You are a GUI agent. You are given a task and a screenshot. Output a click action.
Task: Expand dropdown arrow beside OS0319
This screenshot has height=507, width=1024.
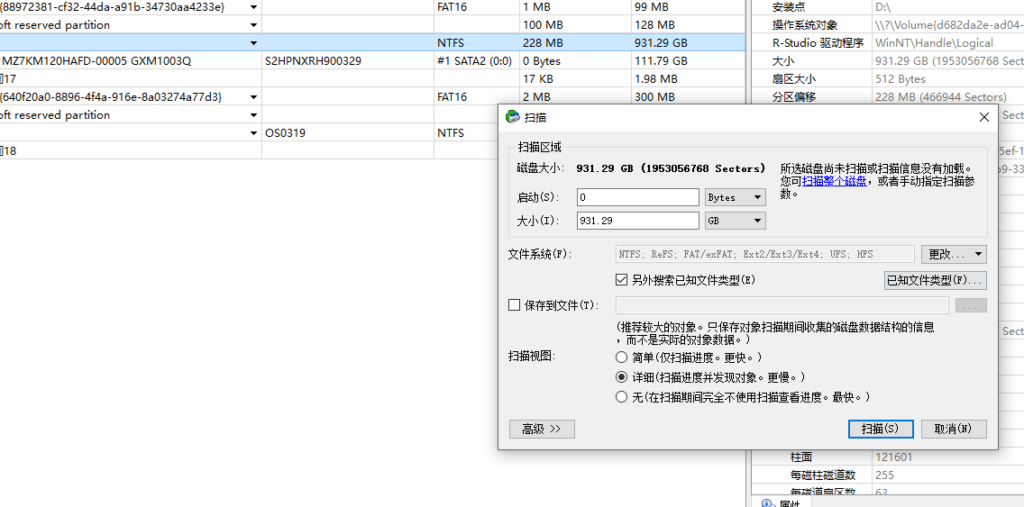(x=253, y=133)
